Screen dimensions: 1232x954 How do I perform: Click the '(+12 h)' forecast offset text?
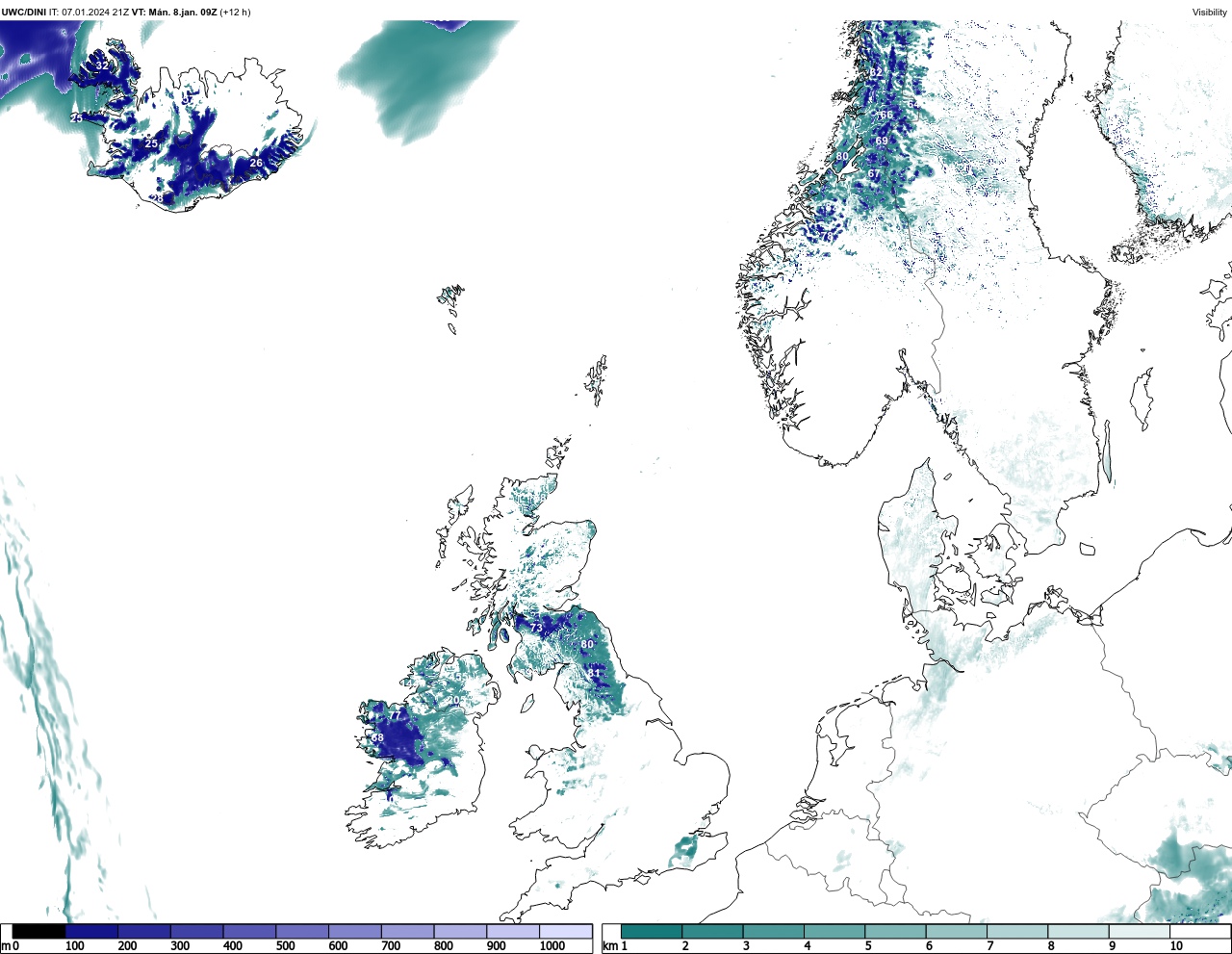click(236, 13)
